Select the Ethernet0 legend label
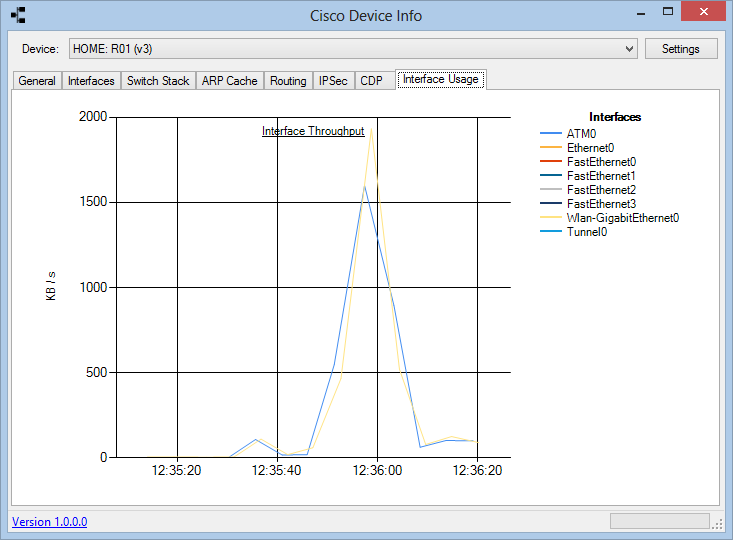 pos(590,148)
